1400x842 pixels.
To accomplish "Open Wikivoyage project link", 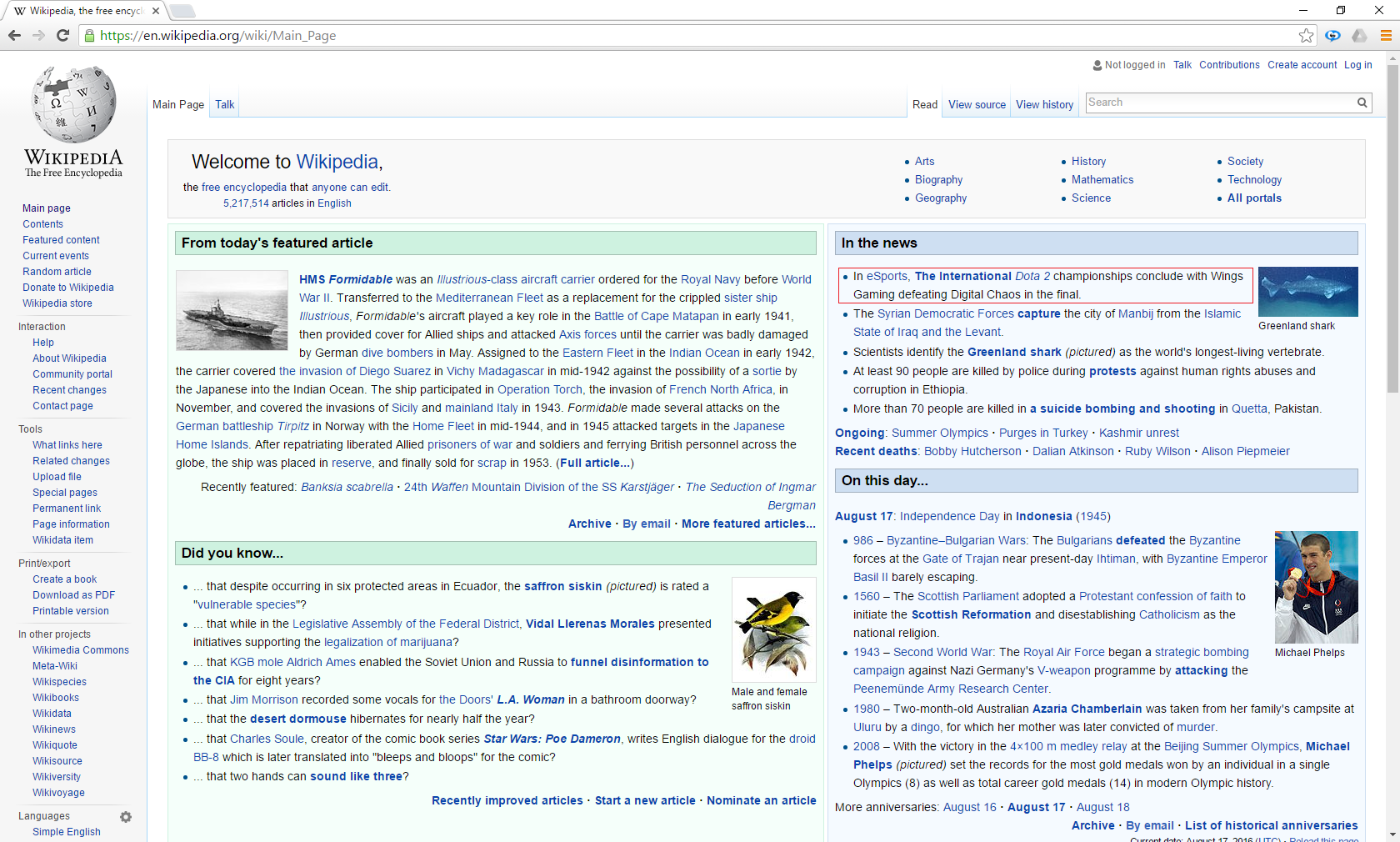I will (x=58, y=793).
